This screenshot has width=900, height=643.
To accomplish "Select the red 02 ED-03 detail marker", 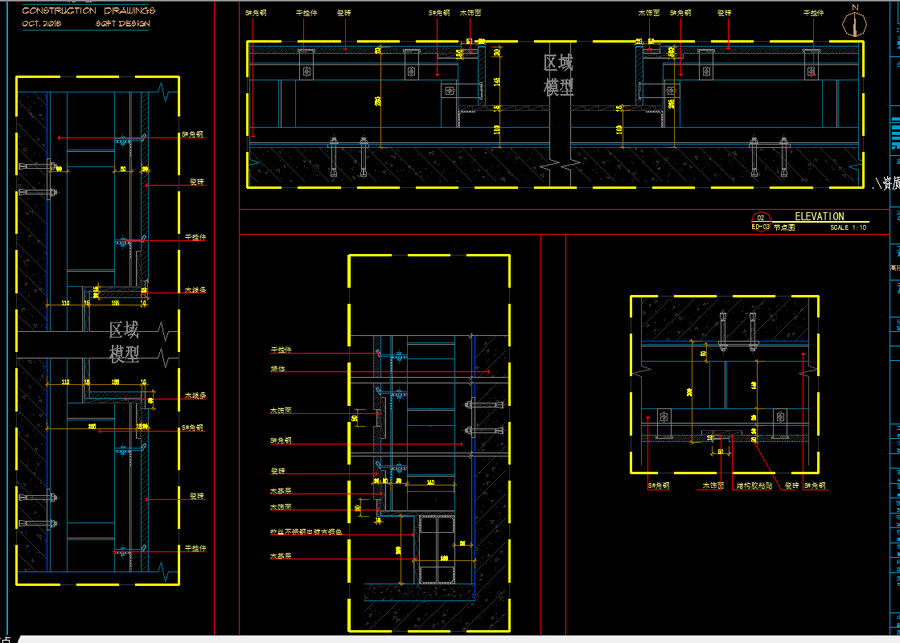I will click(761, 222).
